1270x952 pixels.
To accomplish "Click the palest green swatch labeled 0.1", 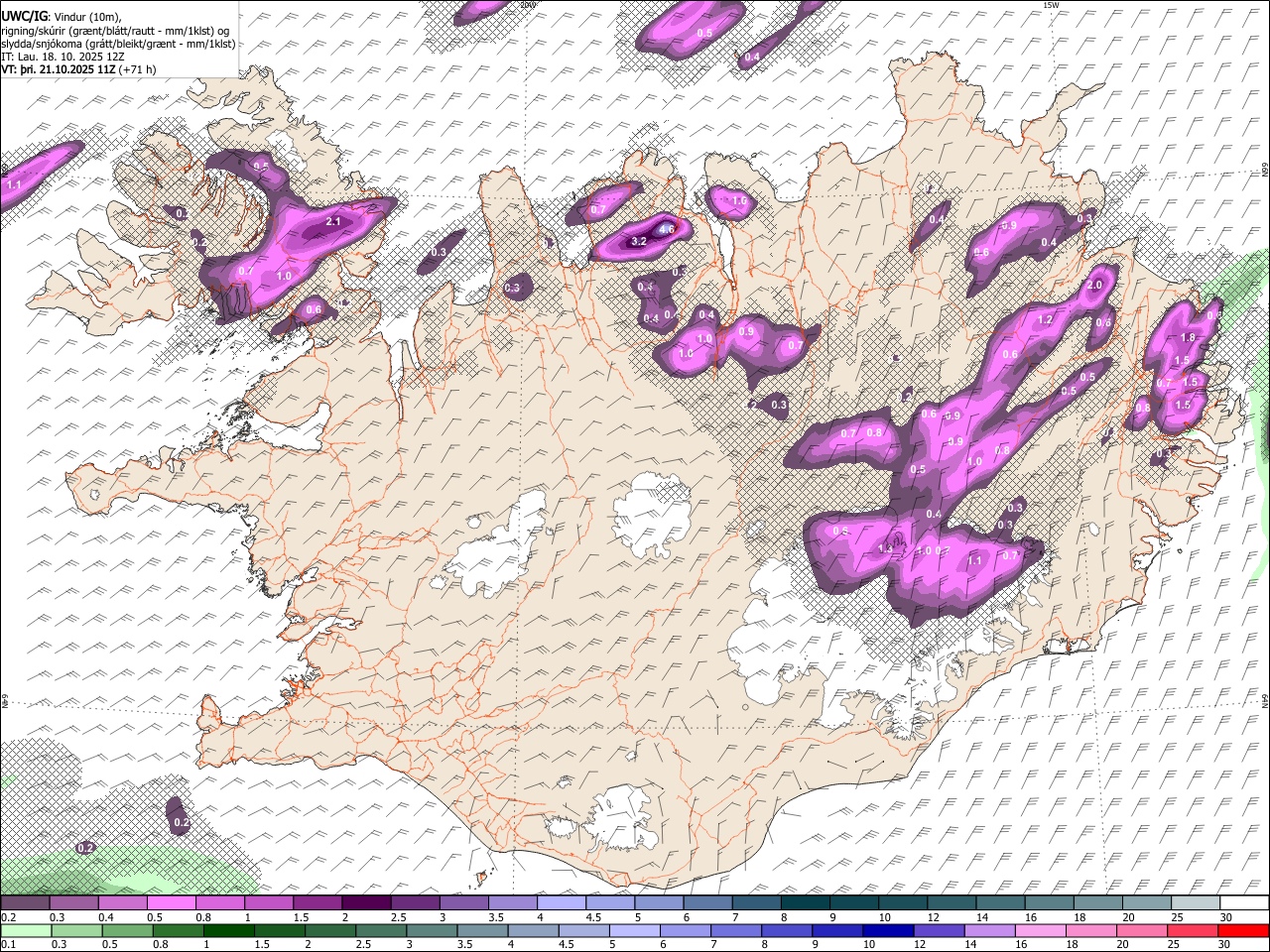I will point(26,930).
